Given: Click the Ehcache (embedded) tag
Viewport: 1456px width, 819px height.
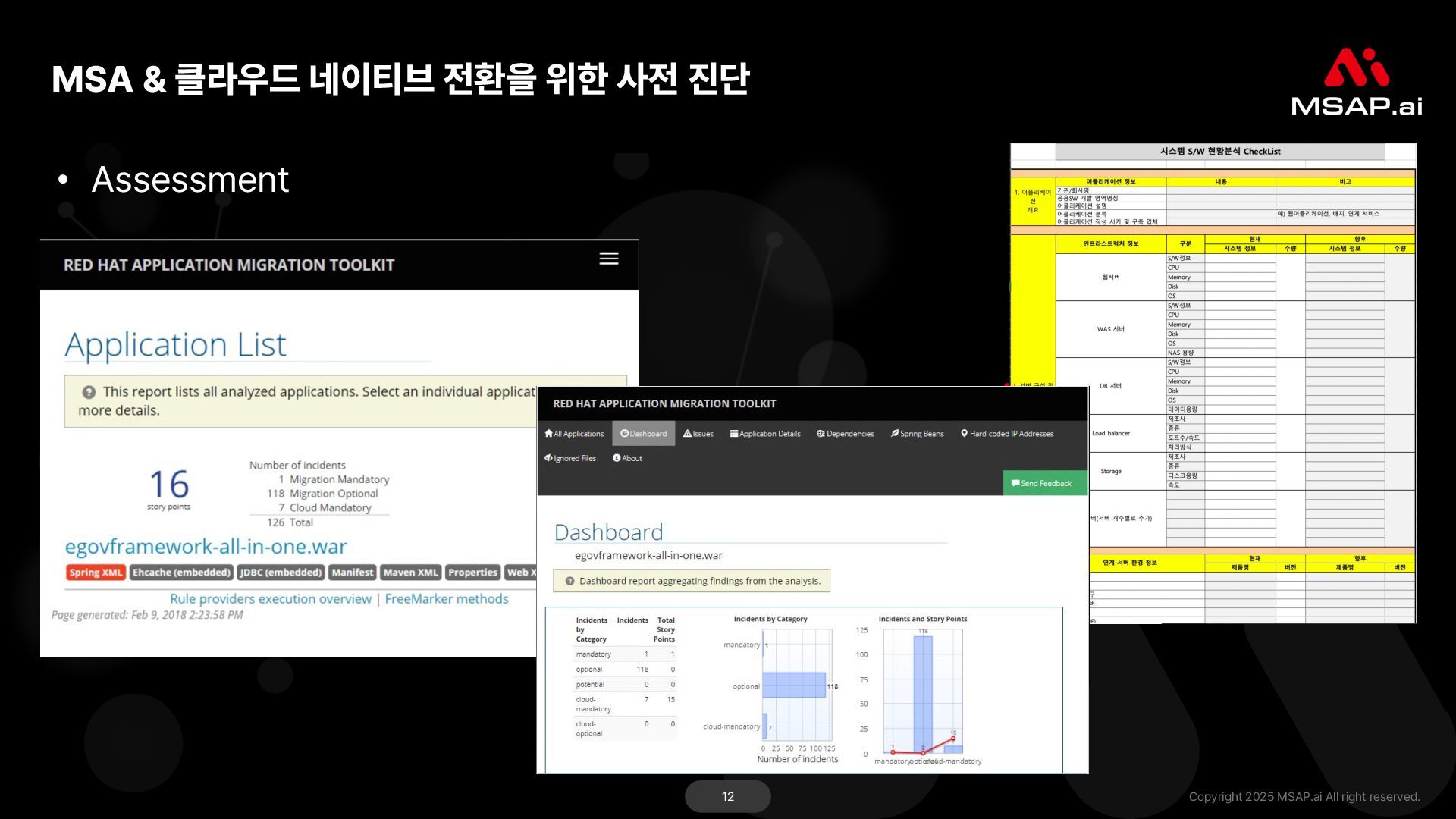Looking at the screenshot, I should click(x=181, y=573).
